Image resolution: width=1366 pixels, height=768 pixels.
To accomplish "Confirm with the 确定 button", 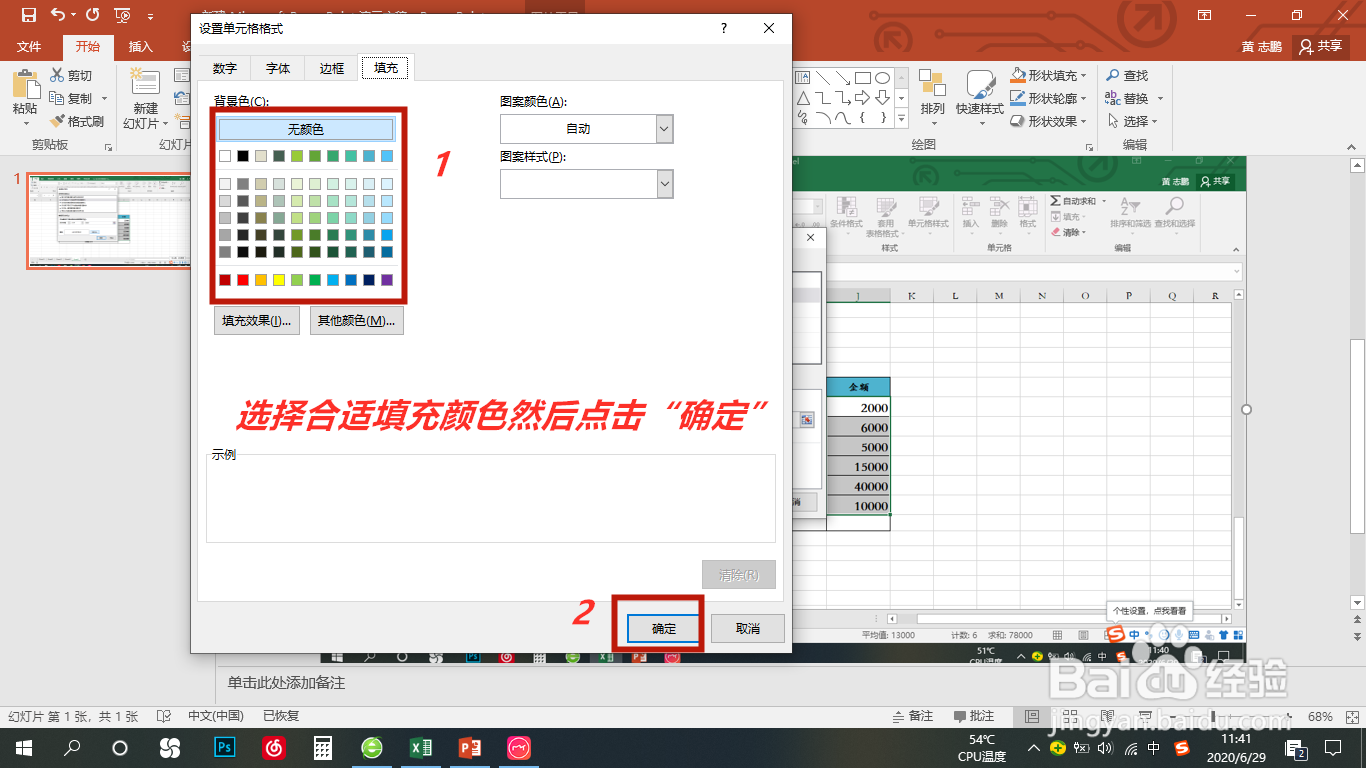I will click(664, 628).
